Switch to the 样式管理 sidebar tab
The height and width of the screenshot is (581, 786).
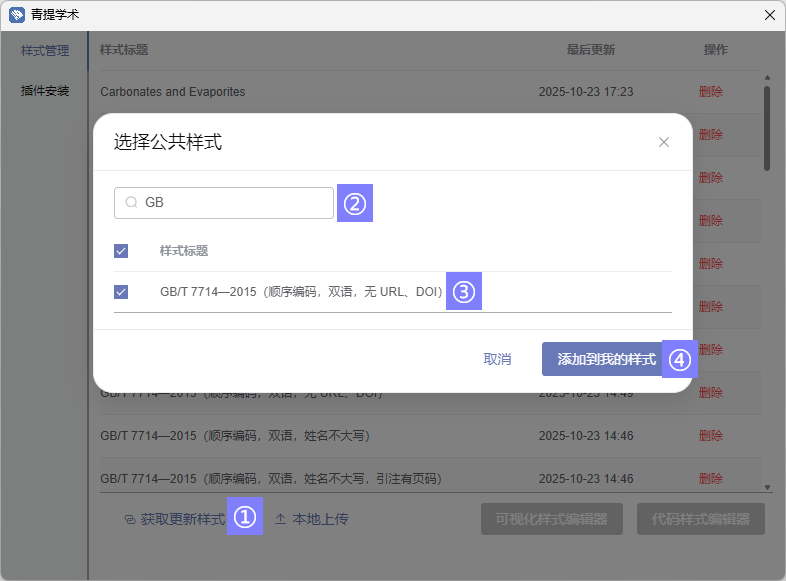[45, 50]
